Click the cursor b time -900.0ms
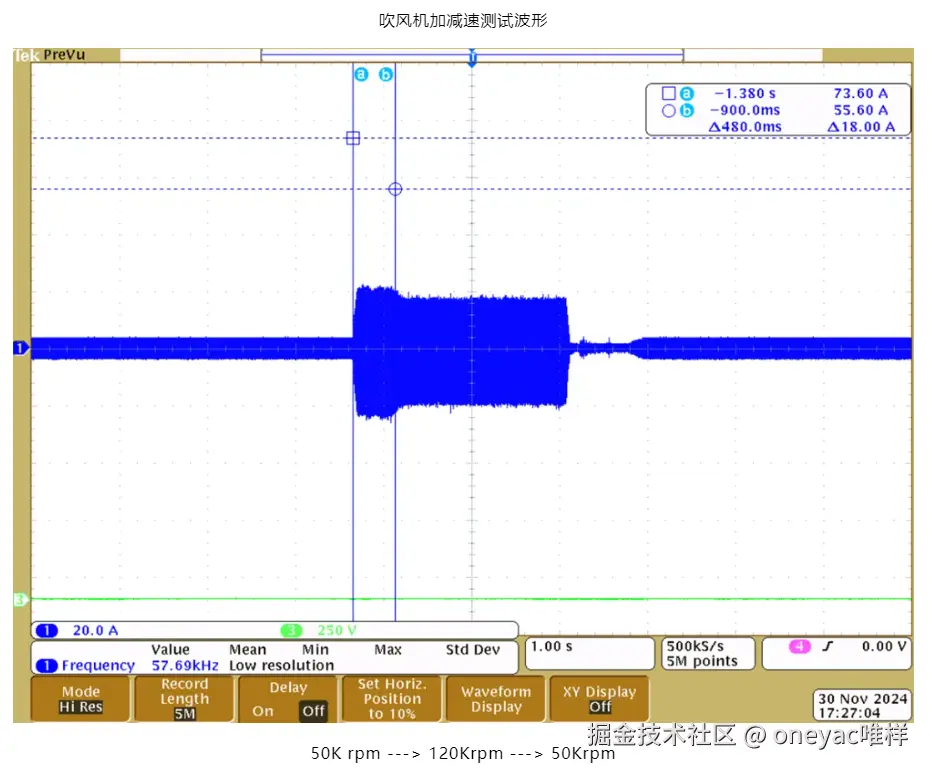 tap(745, 110)
